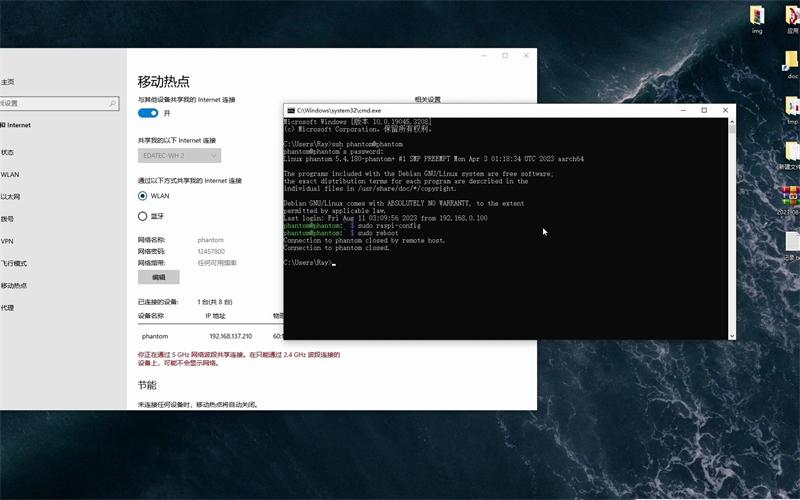
Task: Open the img folder on desktop
Action: click(x=757, y=17)
